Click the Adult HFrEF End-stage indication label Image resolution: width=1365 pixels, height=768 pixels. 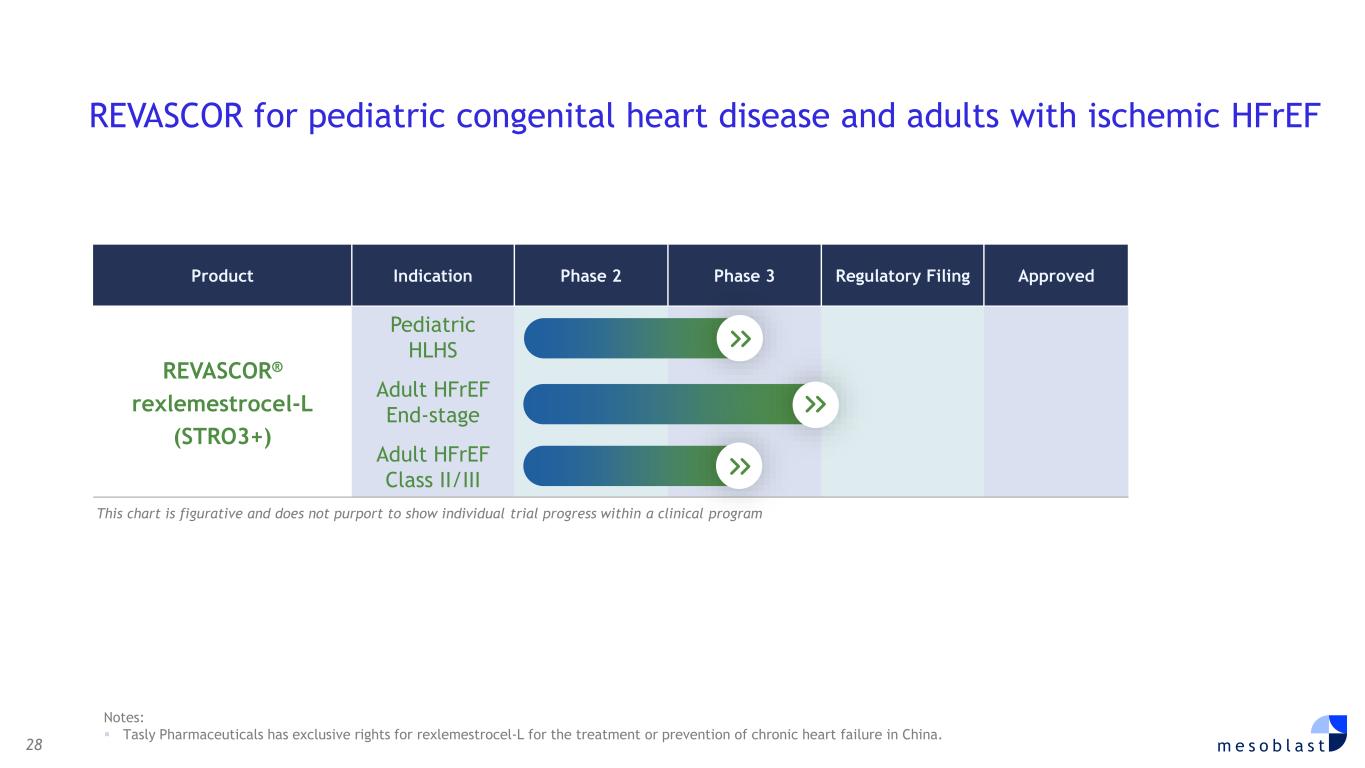point(432,404)
